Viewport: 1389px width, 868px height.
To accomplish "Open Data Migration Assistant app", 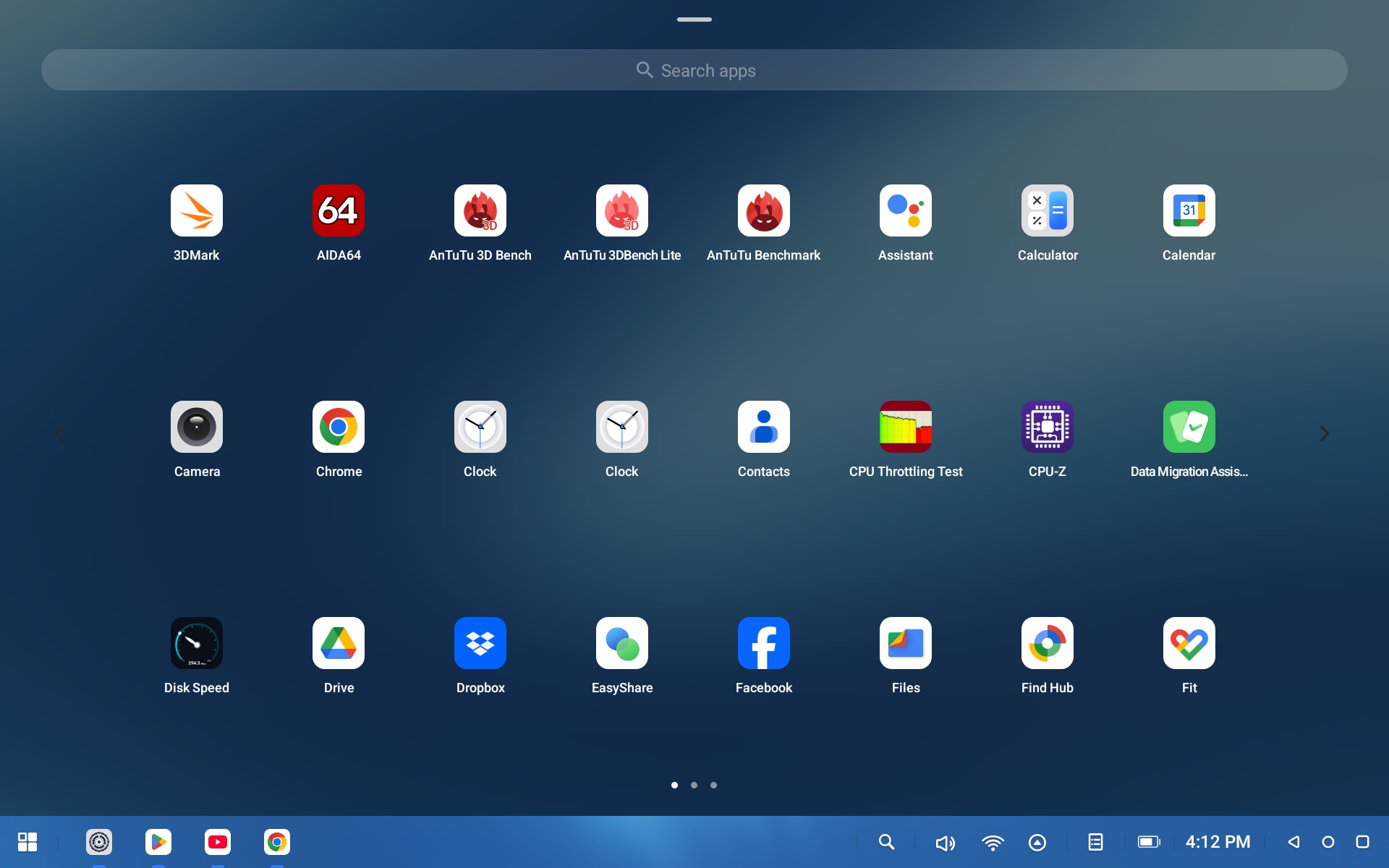I will [1189, 427].
